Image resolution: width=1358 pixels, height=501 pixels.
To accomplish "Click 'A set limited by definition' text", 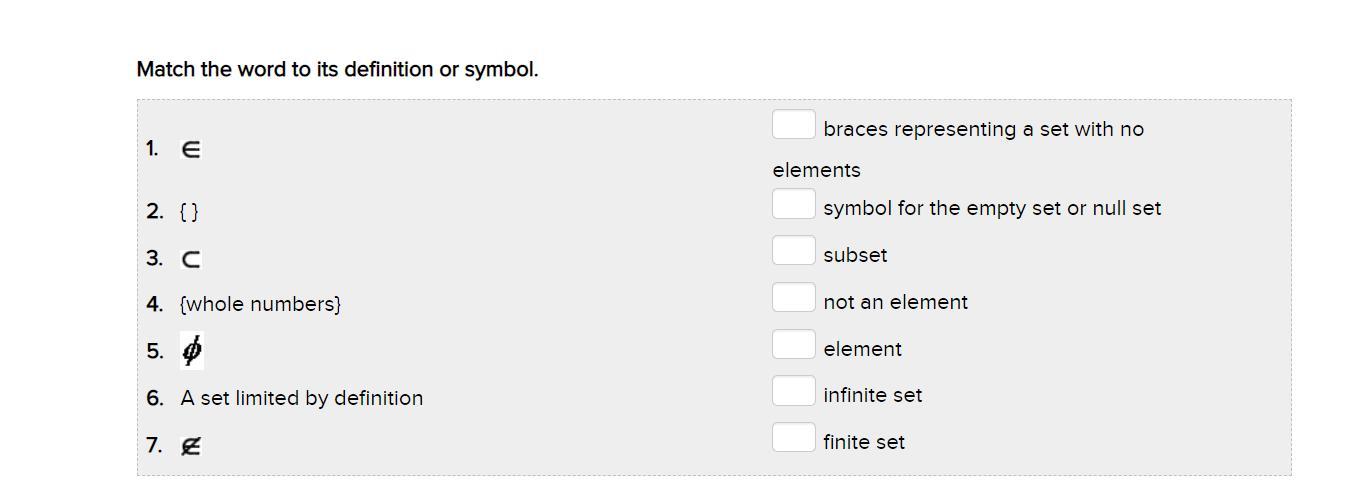I will [x=302, y=398].
